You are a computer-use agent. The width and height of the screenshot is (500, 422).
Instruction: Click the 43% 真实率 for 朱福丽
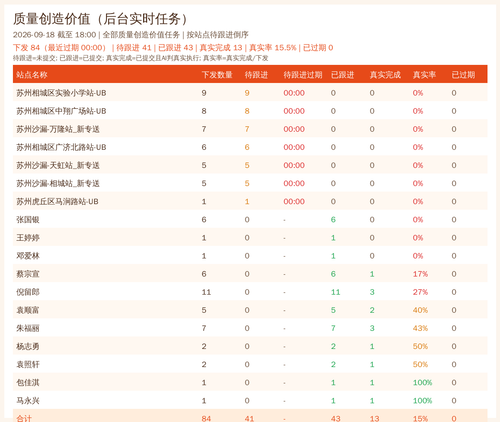420,328
